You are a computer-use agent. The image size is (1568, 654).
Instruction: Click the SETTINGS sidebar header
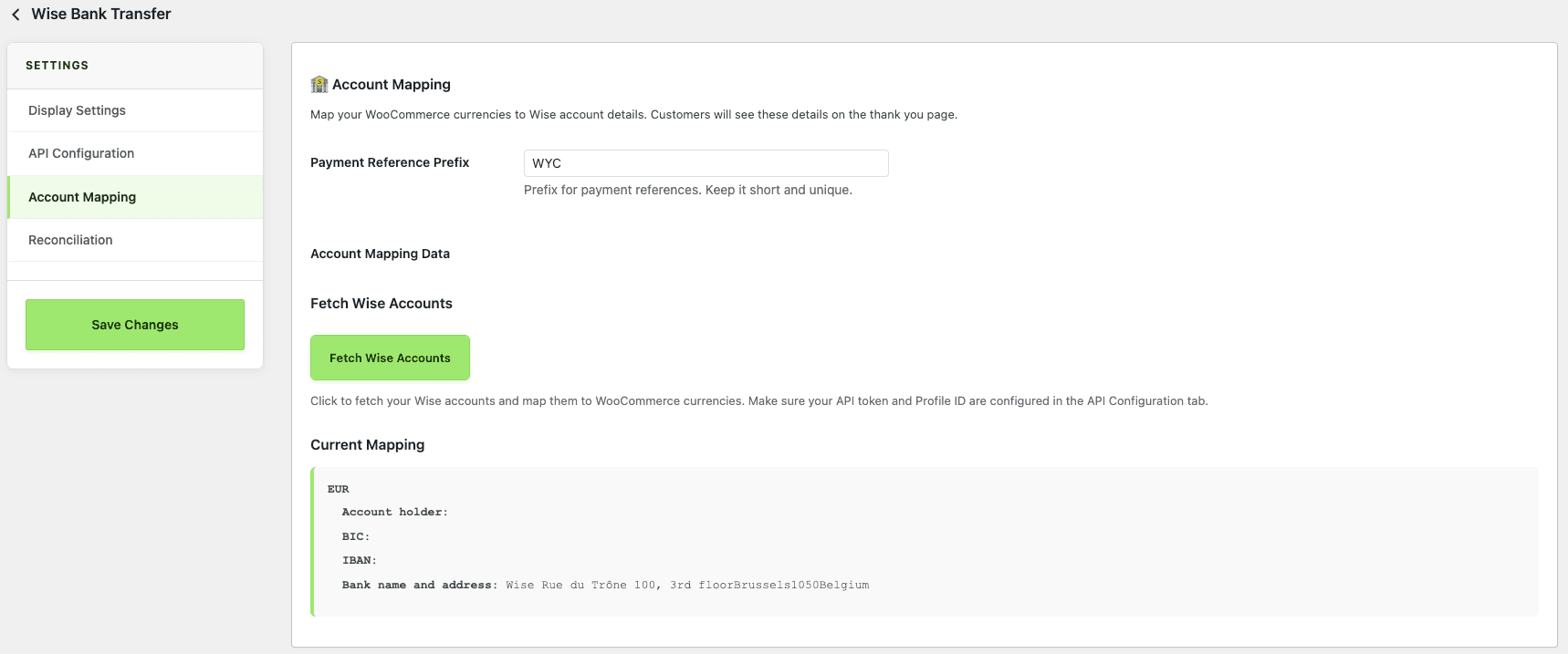point(57,66)
